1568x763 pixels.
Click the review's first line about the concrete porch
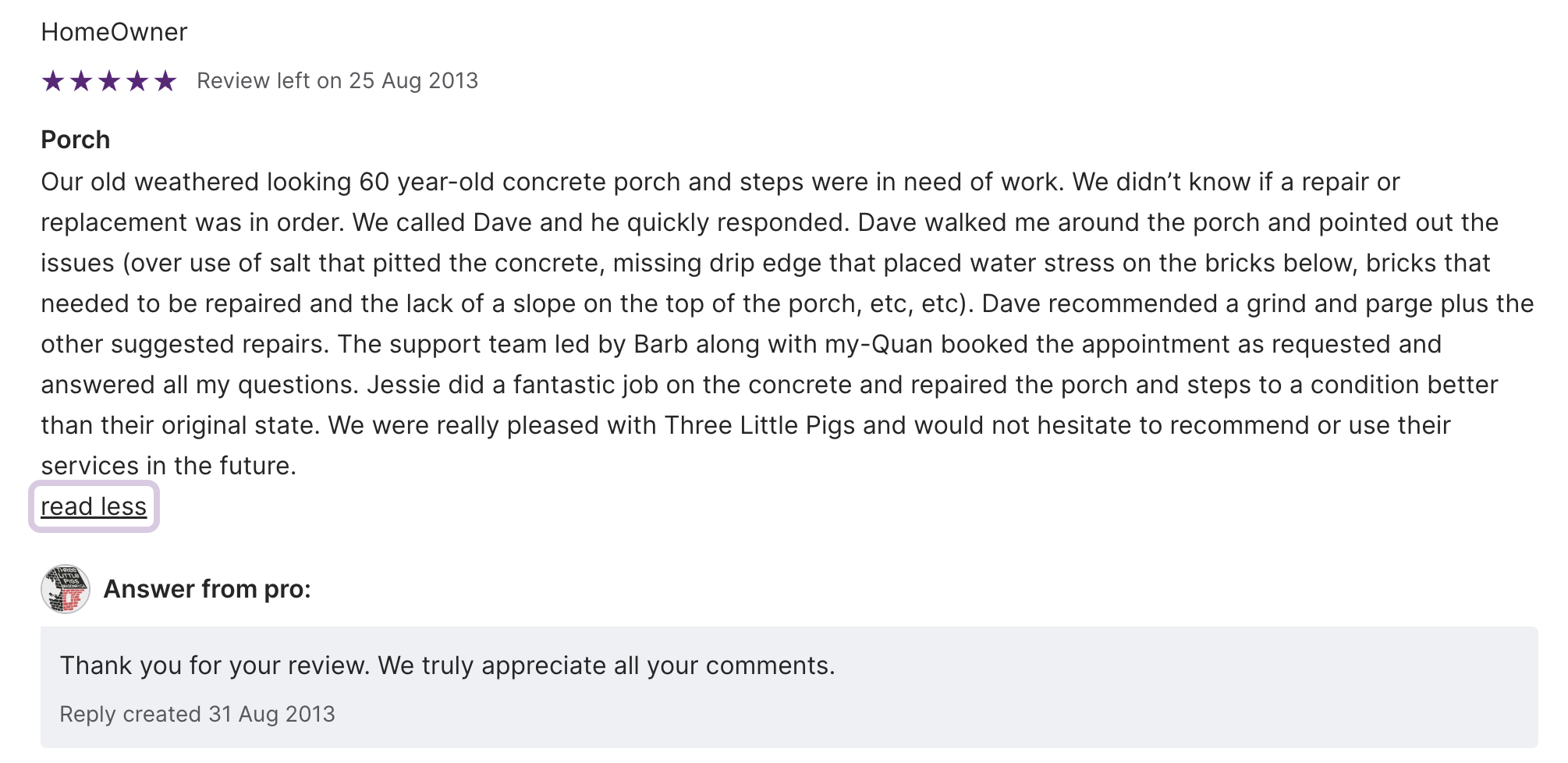(720, 182)
